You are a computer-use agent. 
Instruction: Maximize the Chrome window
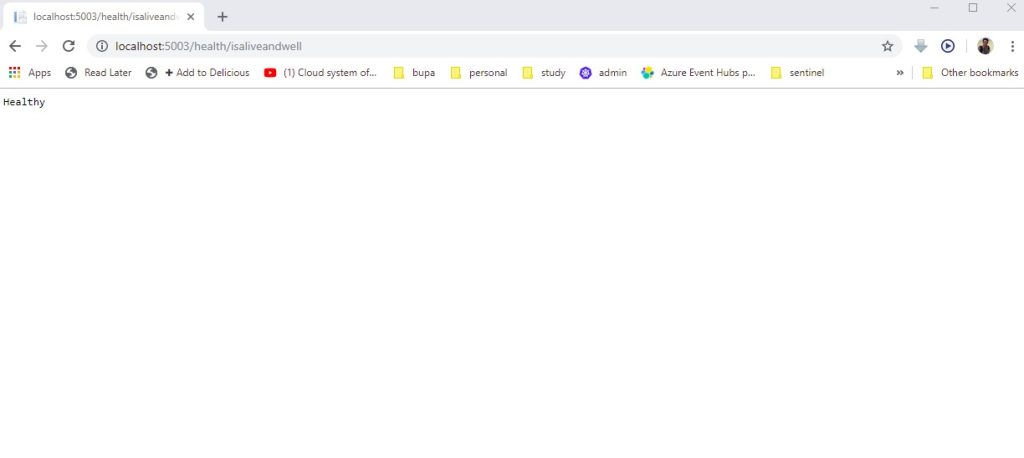pyautogui.click(x=973, y=8)
